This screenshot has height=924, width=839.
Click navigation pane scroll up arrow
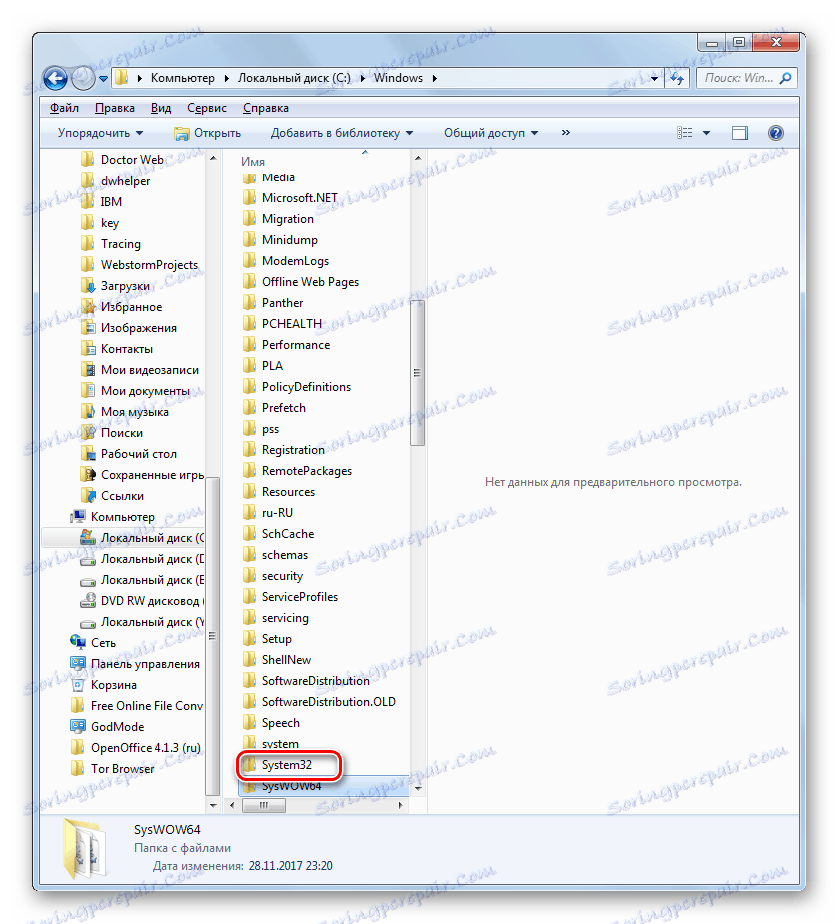click(213, 158)
